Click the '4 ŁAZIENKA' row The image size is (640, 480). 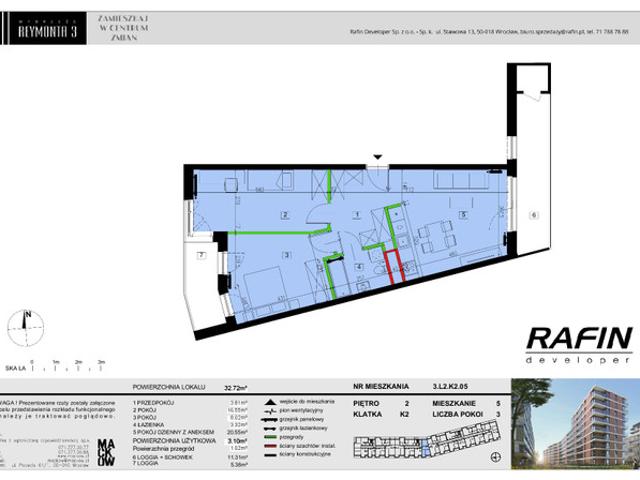tap(190, 425)
